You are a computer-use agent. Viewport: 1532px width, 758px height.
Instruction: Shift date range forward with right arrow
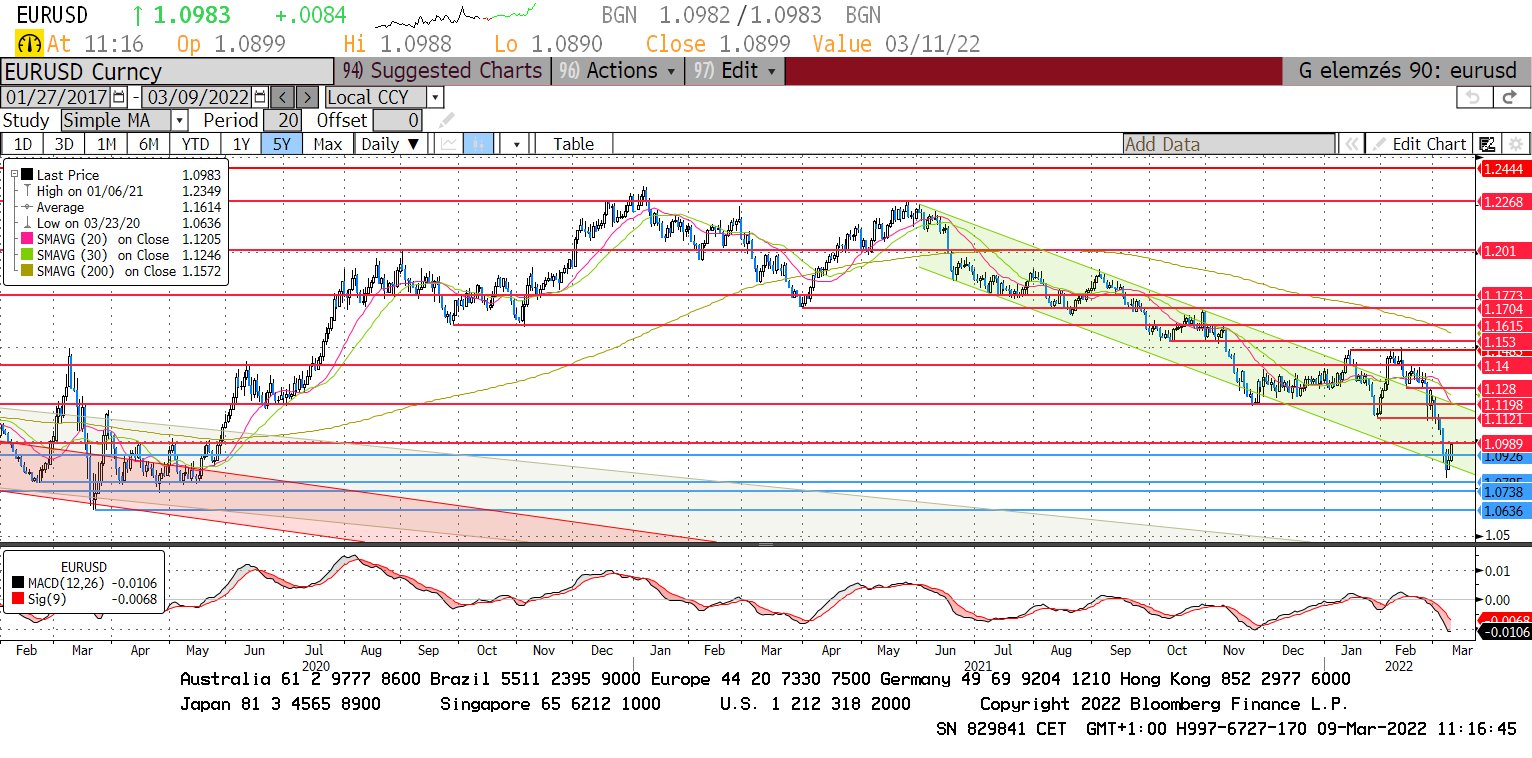(308, 97)
